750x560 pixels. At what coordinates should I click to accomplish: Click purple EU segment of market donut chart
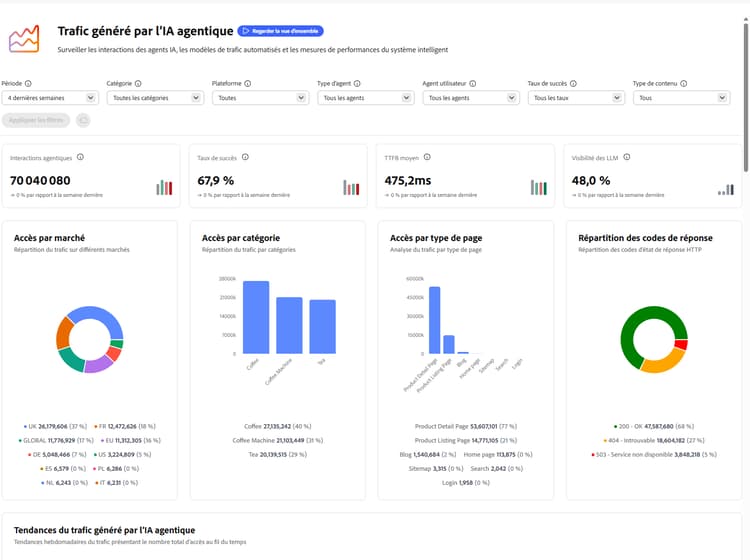[99, 364]
